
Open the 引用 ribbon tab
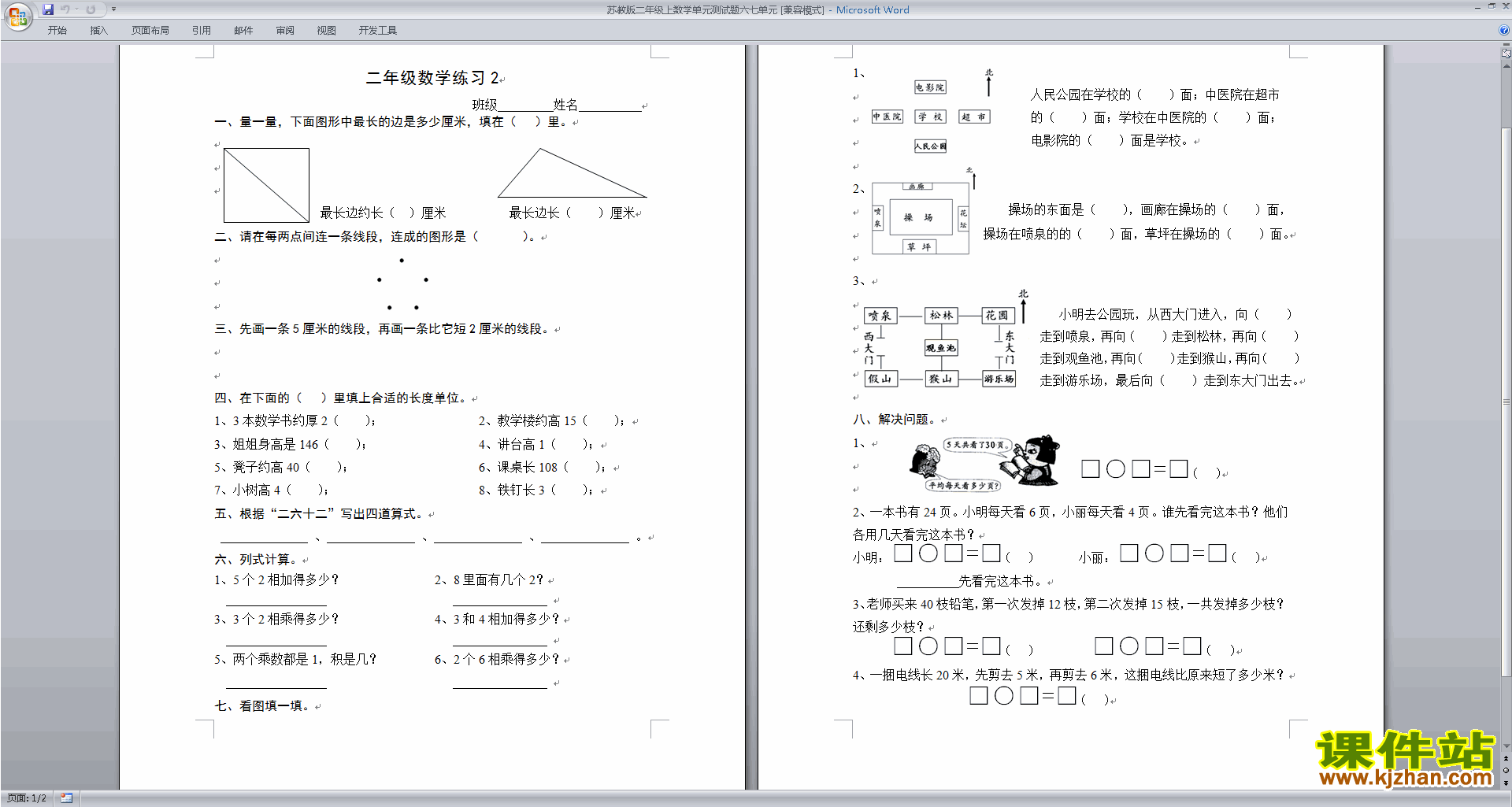pos(202,31)
